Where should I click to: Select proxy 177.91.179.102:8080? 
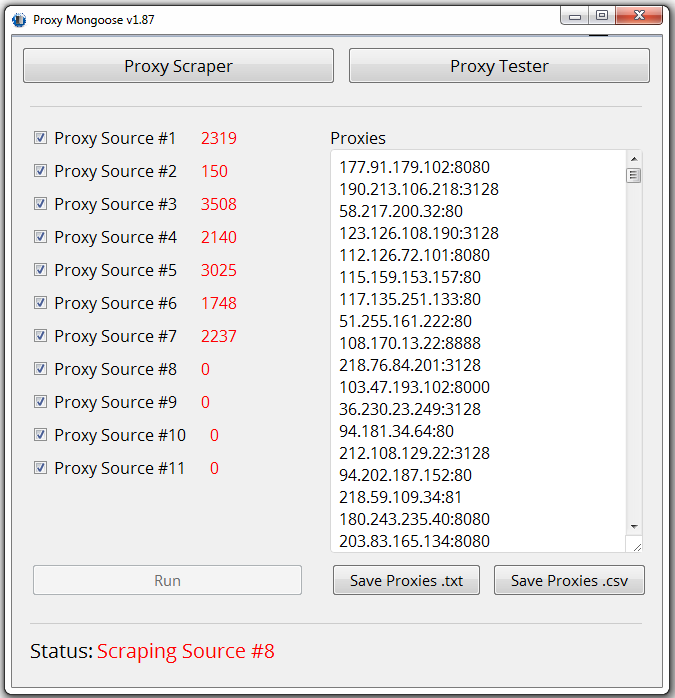[x=414, y=167]
